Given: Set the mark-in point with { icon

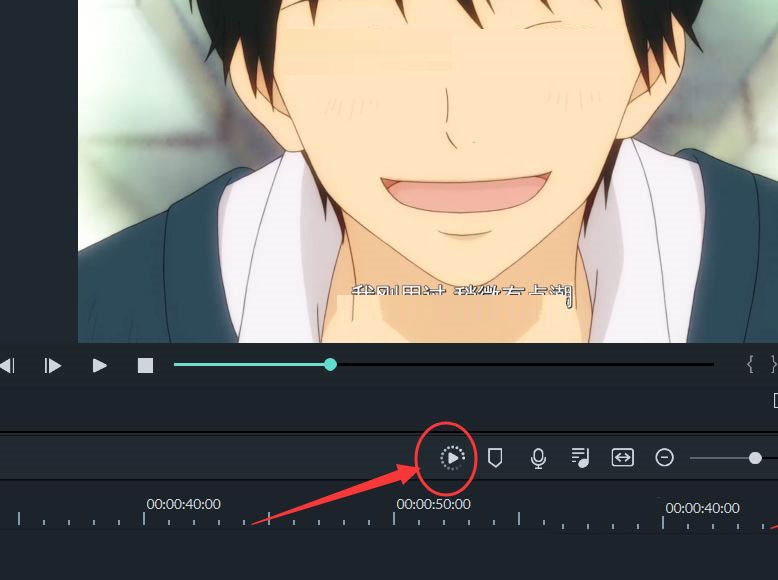Looking at the screenshot, I should tap(750, 365).
